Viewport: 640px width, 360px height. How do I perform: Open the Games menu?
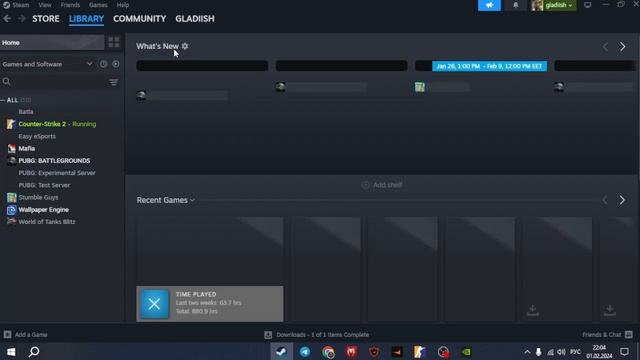[98, 5]
